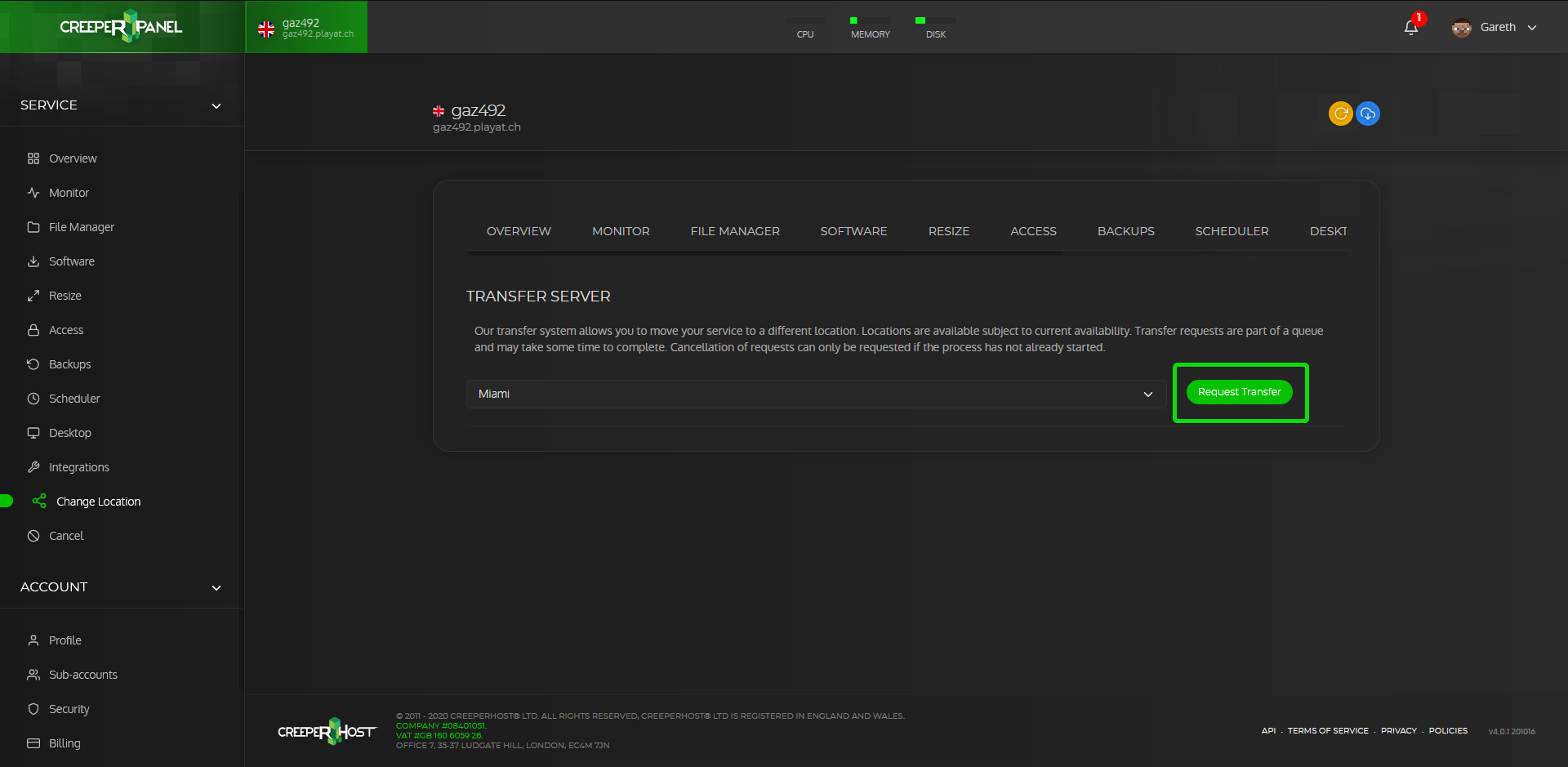
Task: Click the Cancel prohibited icon in sidebar
Action: click(x=33, y=536)
